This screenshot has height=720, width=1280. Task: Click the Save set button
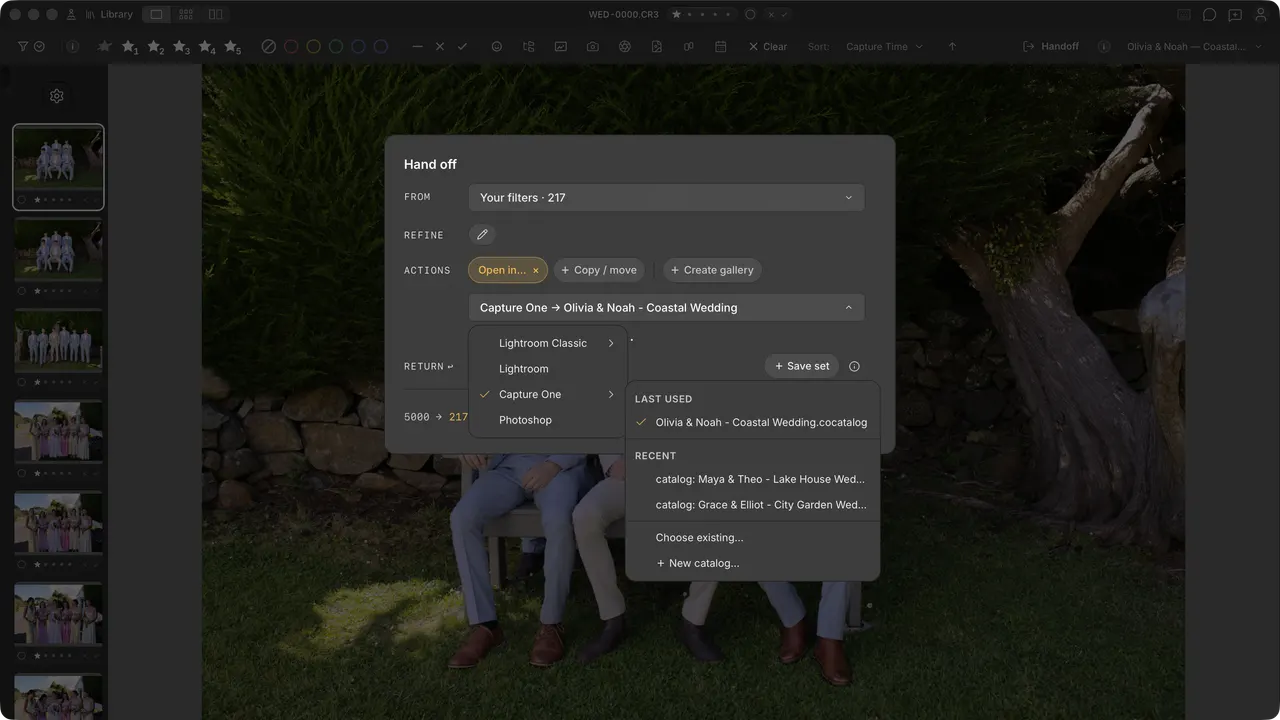(x=802, y=366)
